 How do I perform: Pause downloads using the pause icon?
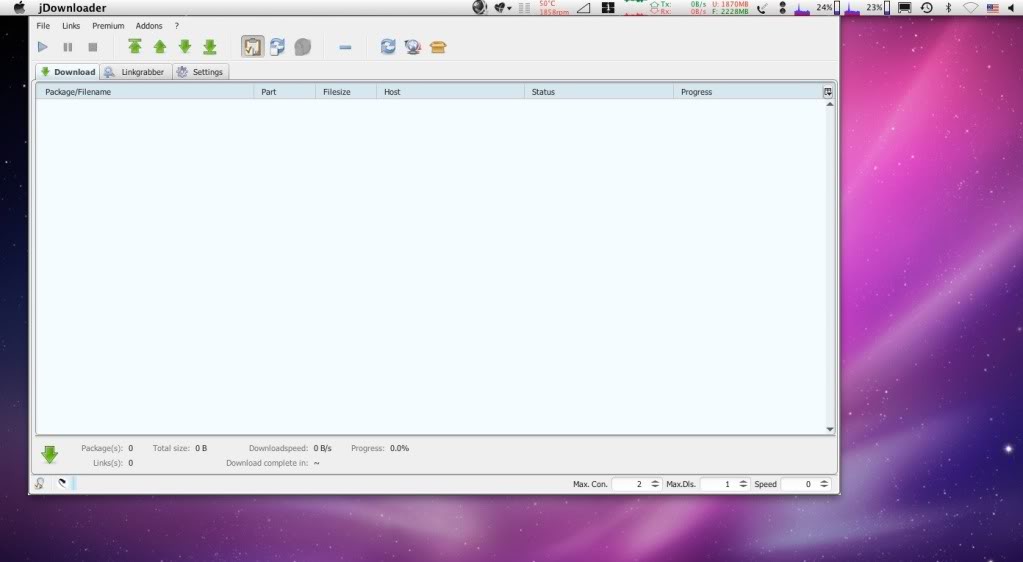coord(67,47)
